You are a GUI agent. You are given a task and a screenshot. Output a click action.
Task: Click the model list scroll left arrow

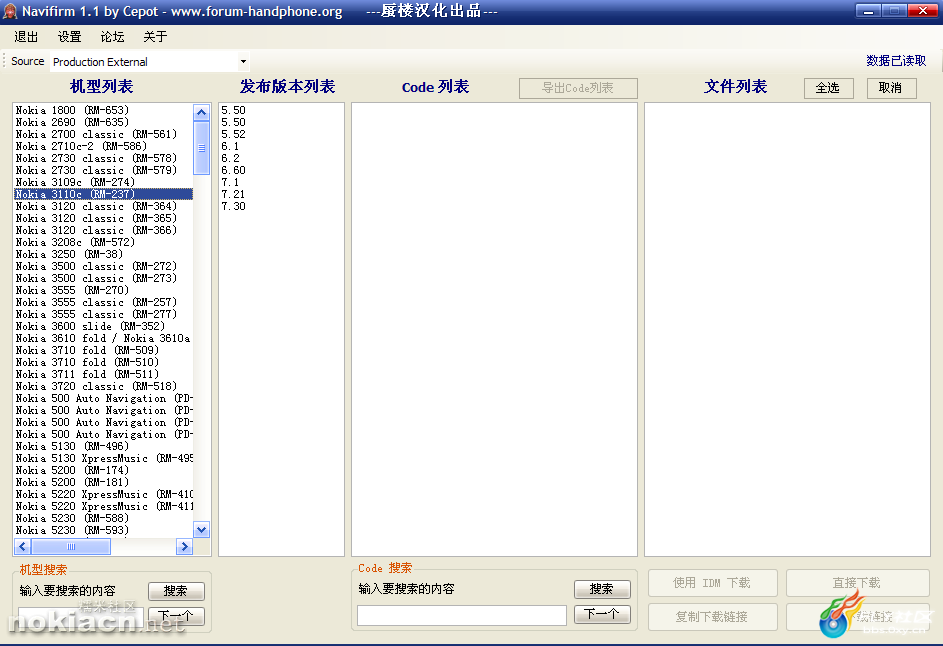[x=23, y=547]
